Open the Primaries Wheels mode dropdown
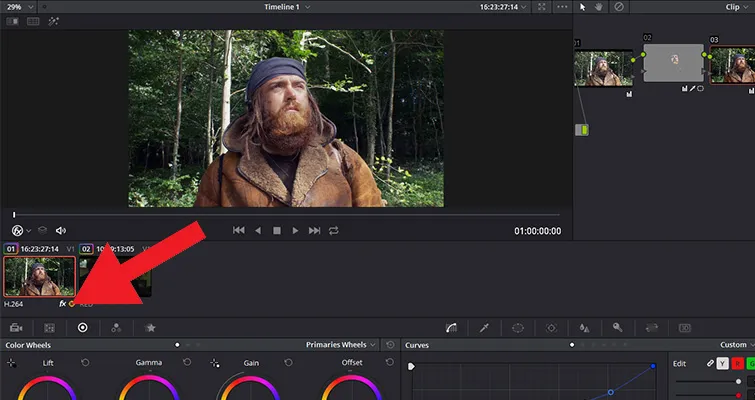This screenshot has width=755, height=400. pos(342,345)
